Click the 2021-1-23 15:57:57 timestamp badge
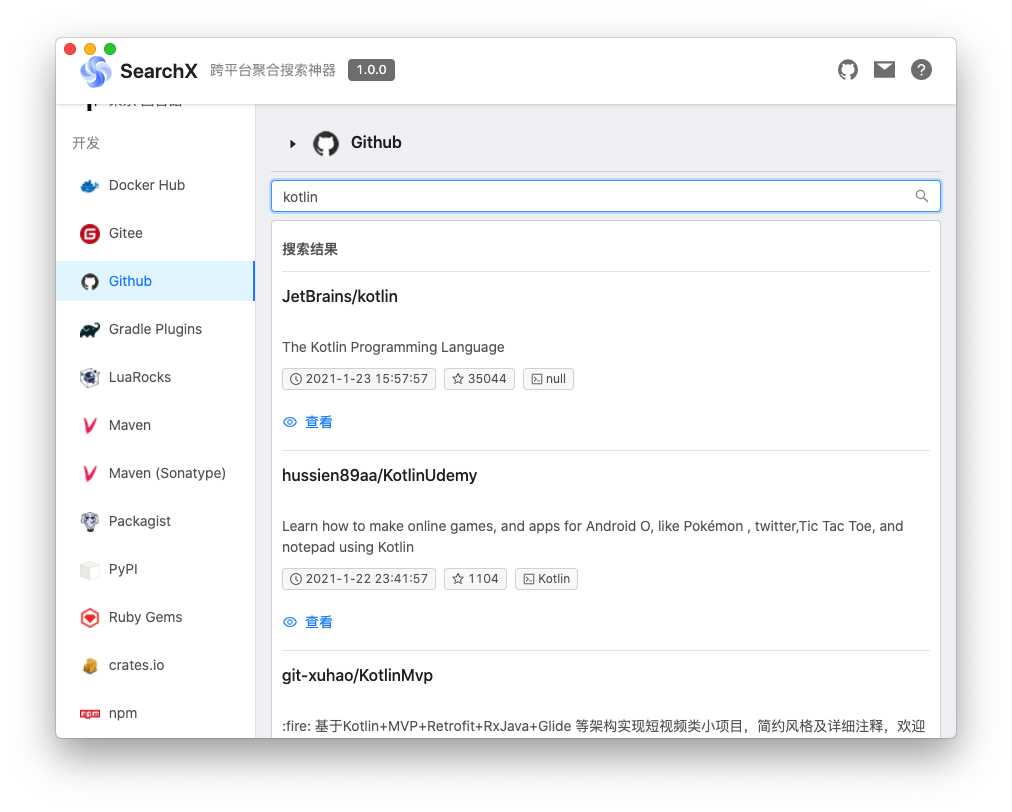 (x=359, y=379)
